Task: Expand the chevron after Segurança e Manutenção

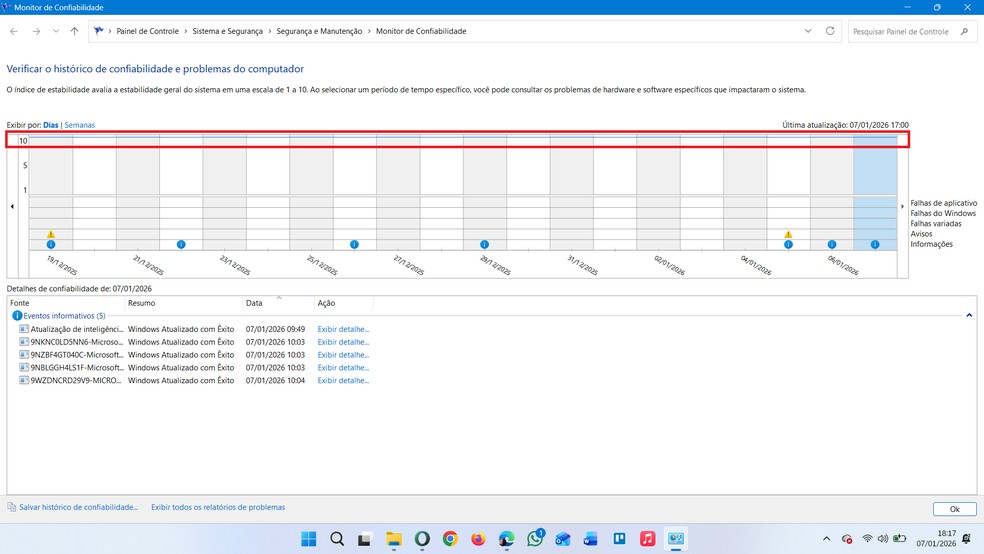Action: tap(369, 31)
